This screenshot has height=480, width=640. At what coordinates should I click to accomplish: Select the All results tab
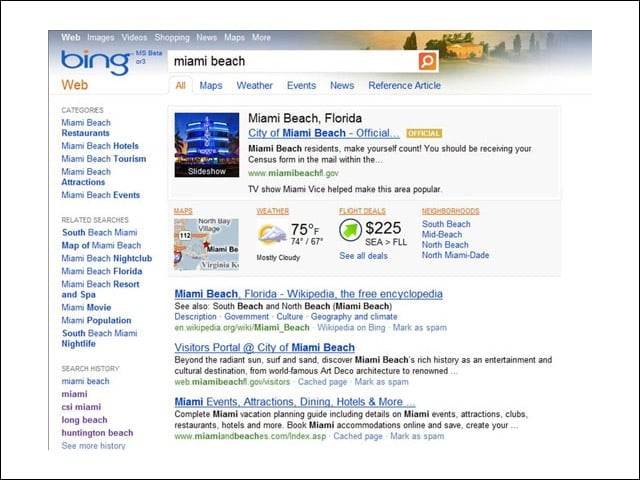[x=180, y=86]
